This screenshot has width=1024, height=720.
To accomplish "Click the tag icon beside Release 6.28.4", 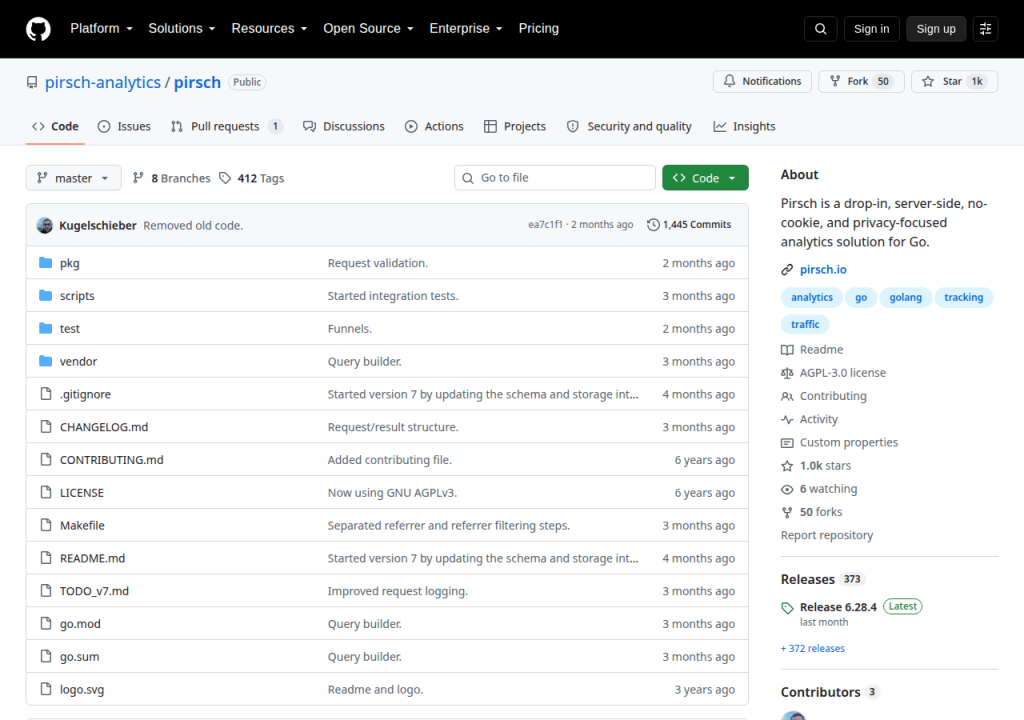I will 787,608.
